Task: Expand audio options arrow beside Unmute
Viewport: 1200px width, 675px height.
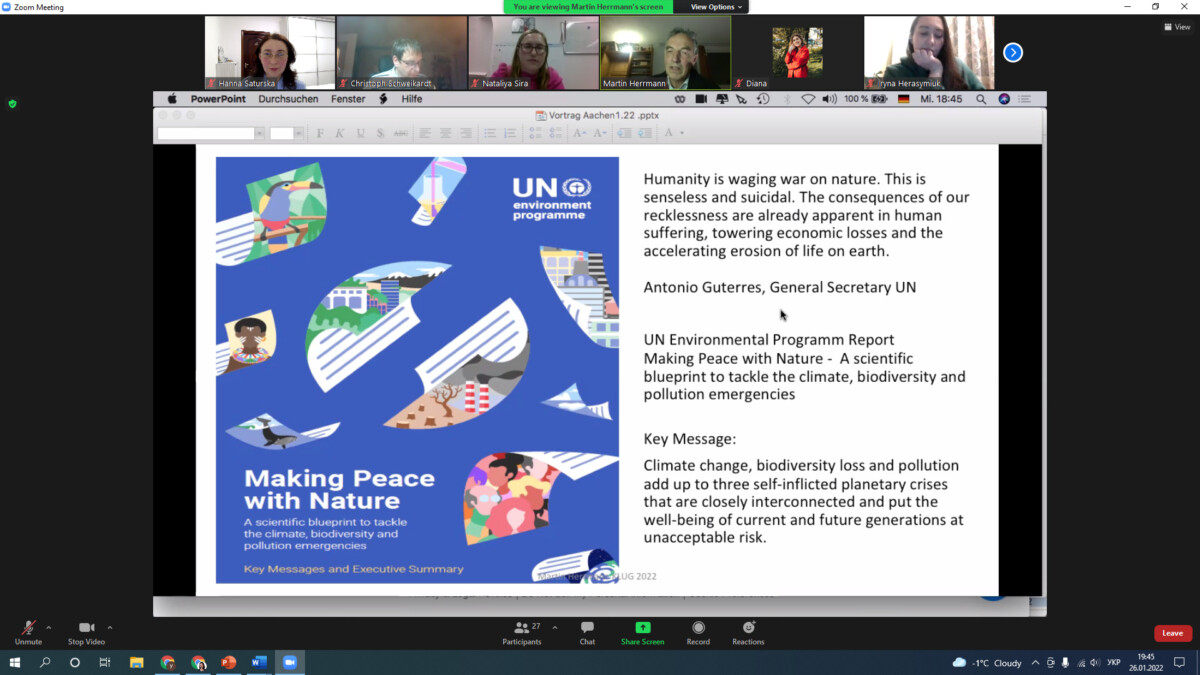Action: click(x=49, y=628)
